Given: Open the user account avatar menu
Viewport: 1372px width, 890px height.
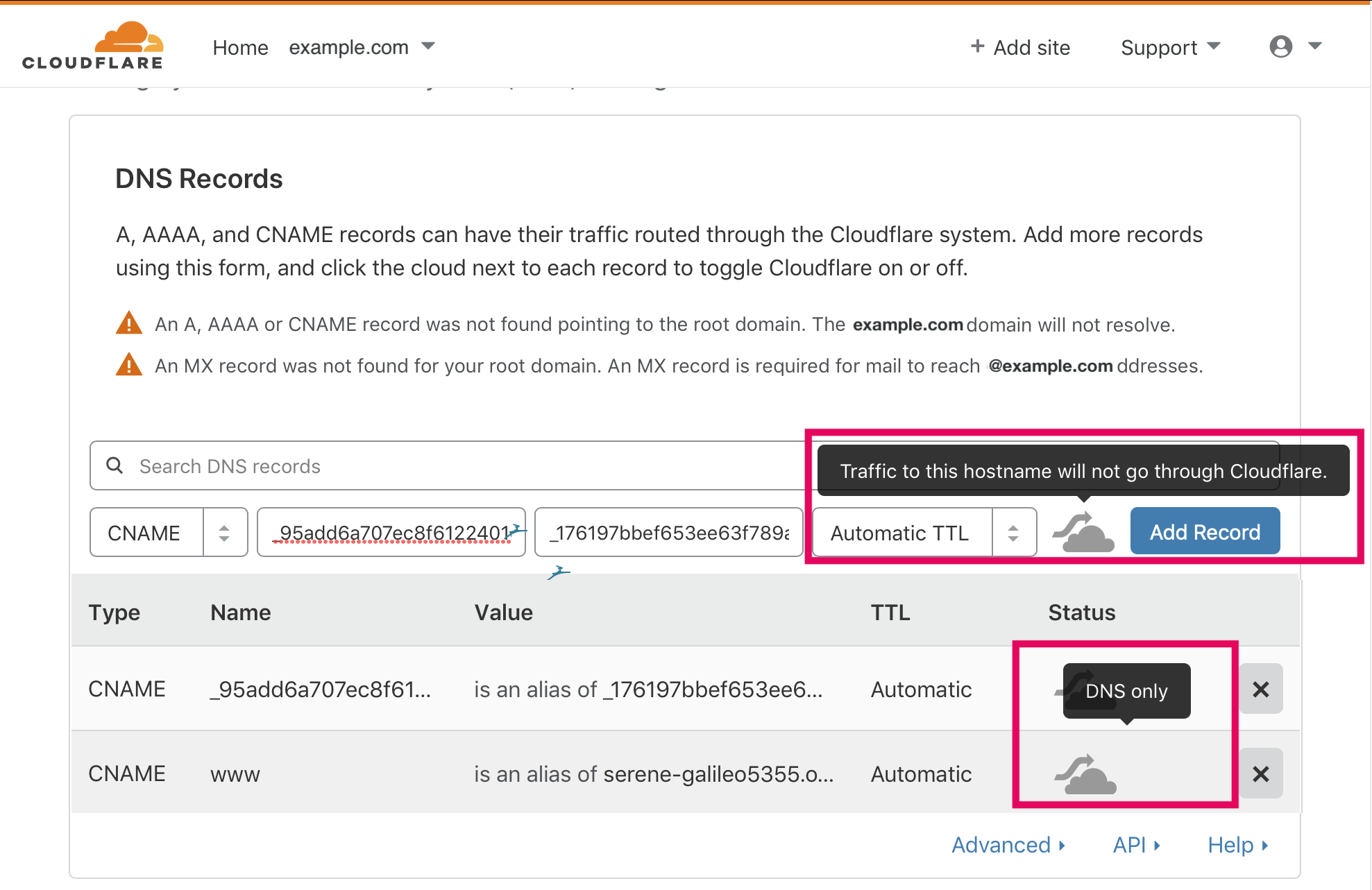Looking at the screenshot, I should (1280, 46).
